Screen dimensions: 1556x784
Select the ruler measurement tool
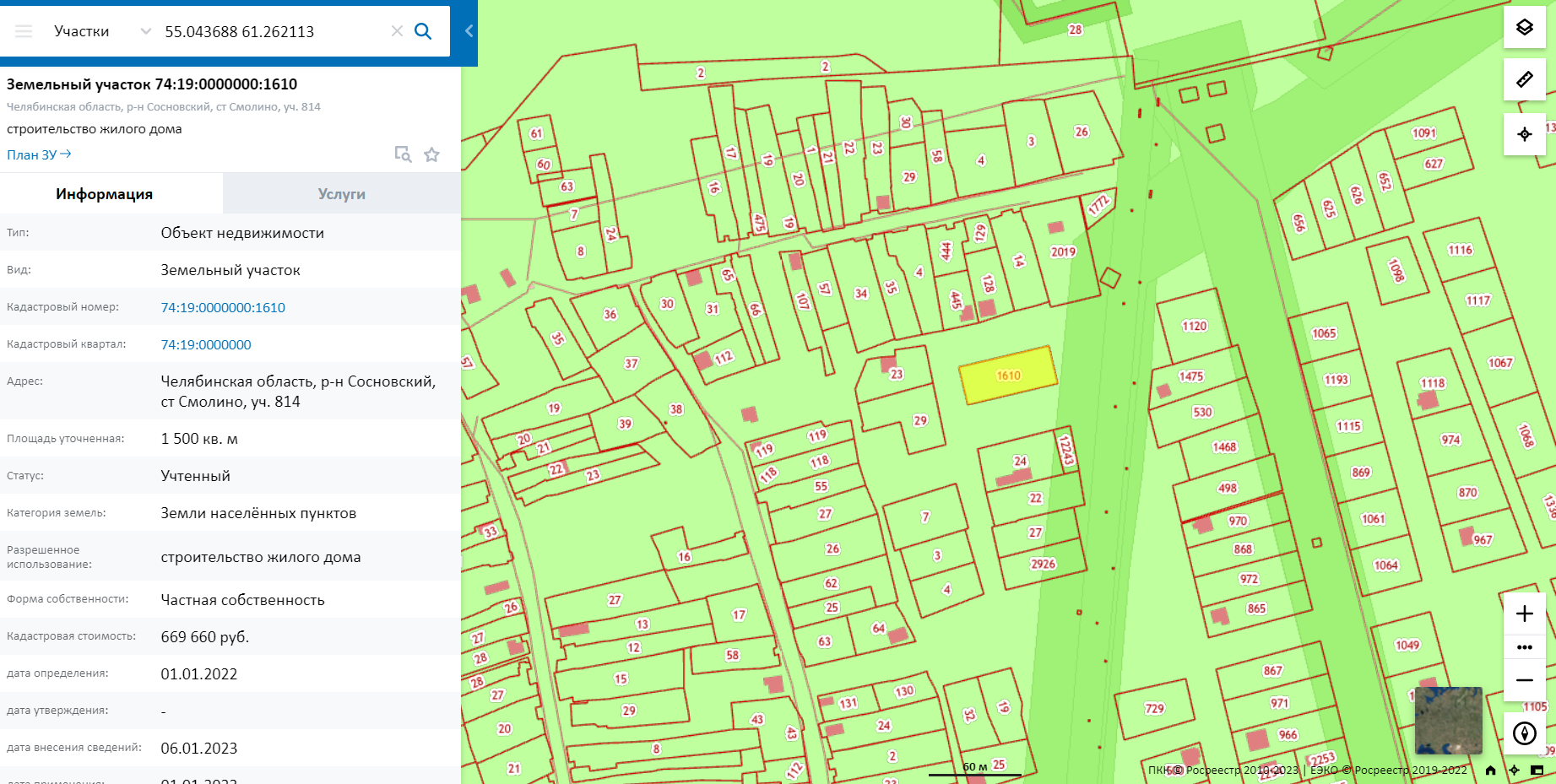pyautogui.click(x=1524, y=79)
